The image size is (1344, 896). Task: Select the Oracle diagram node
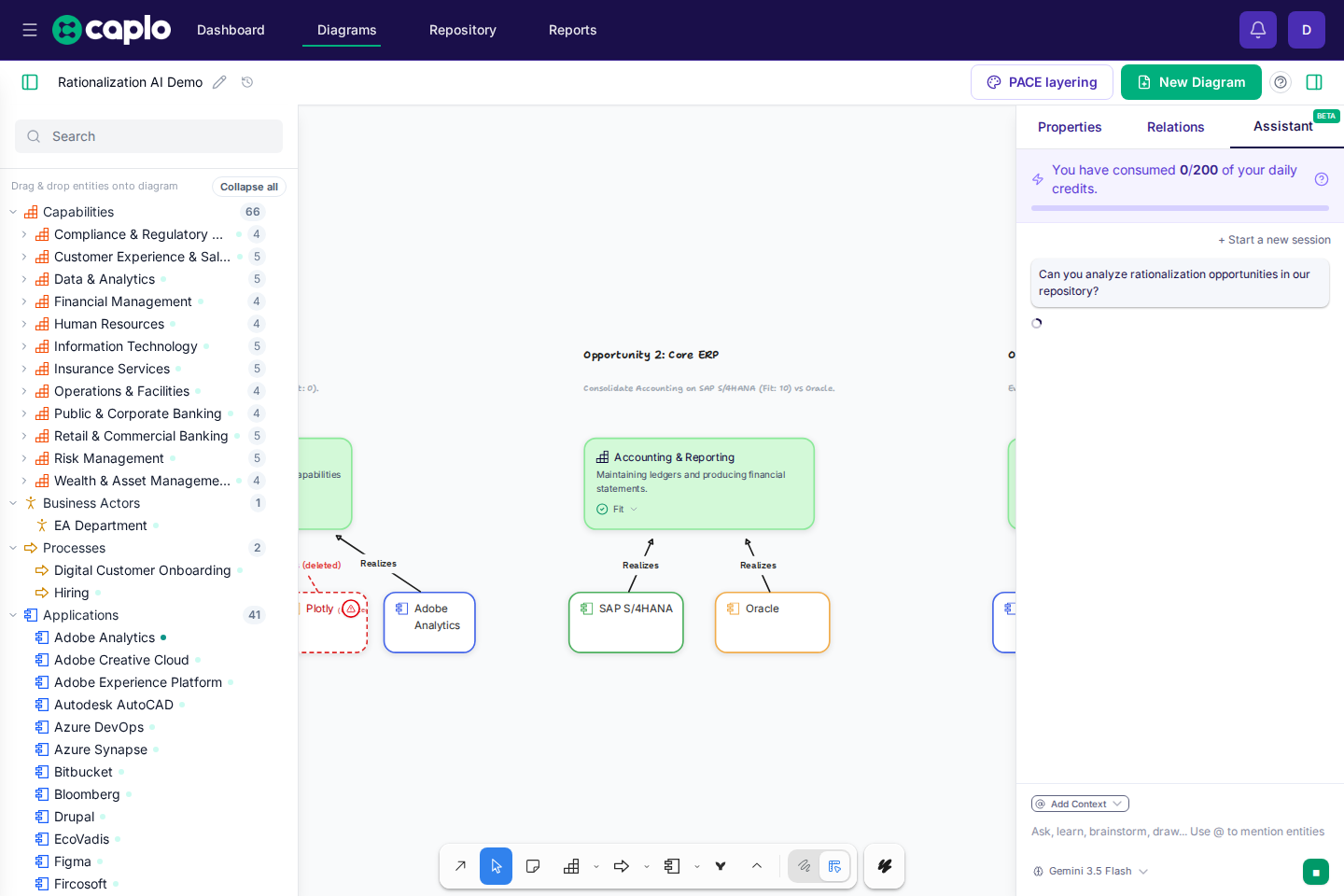click(773, 623)
